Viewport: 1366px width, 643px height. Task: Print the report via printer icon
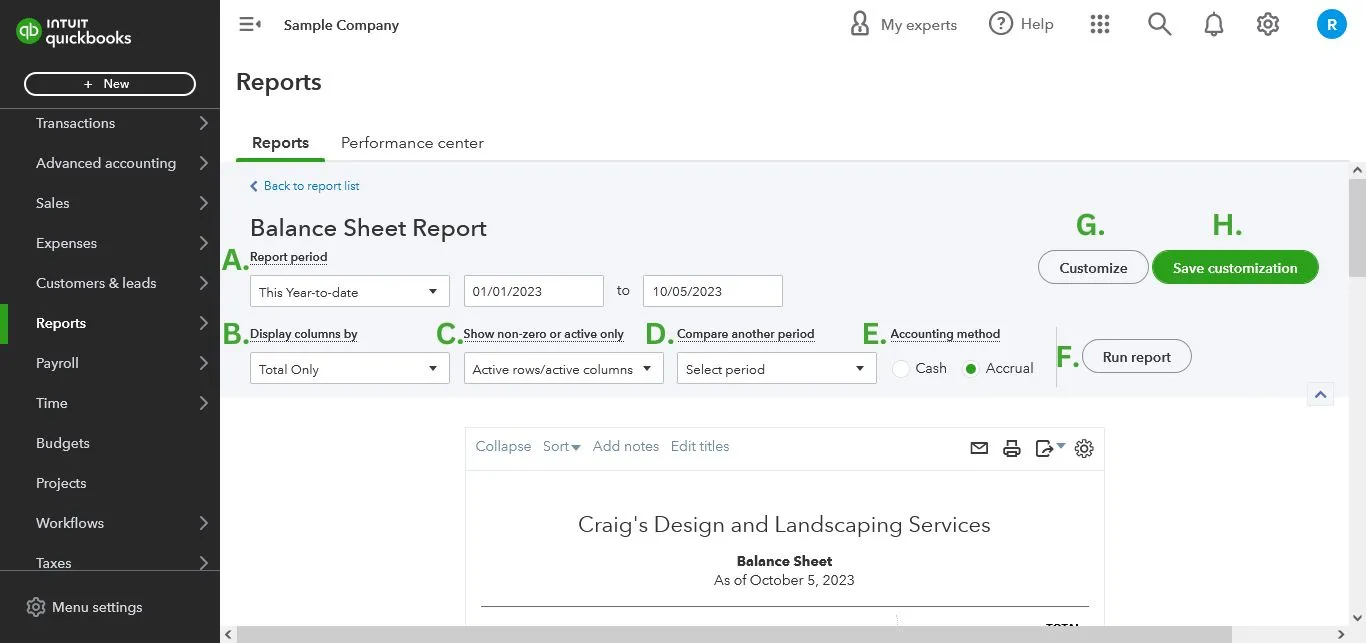1011,449
